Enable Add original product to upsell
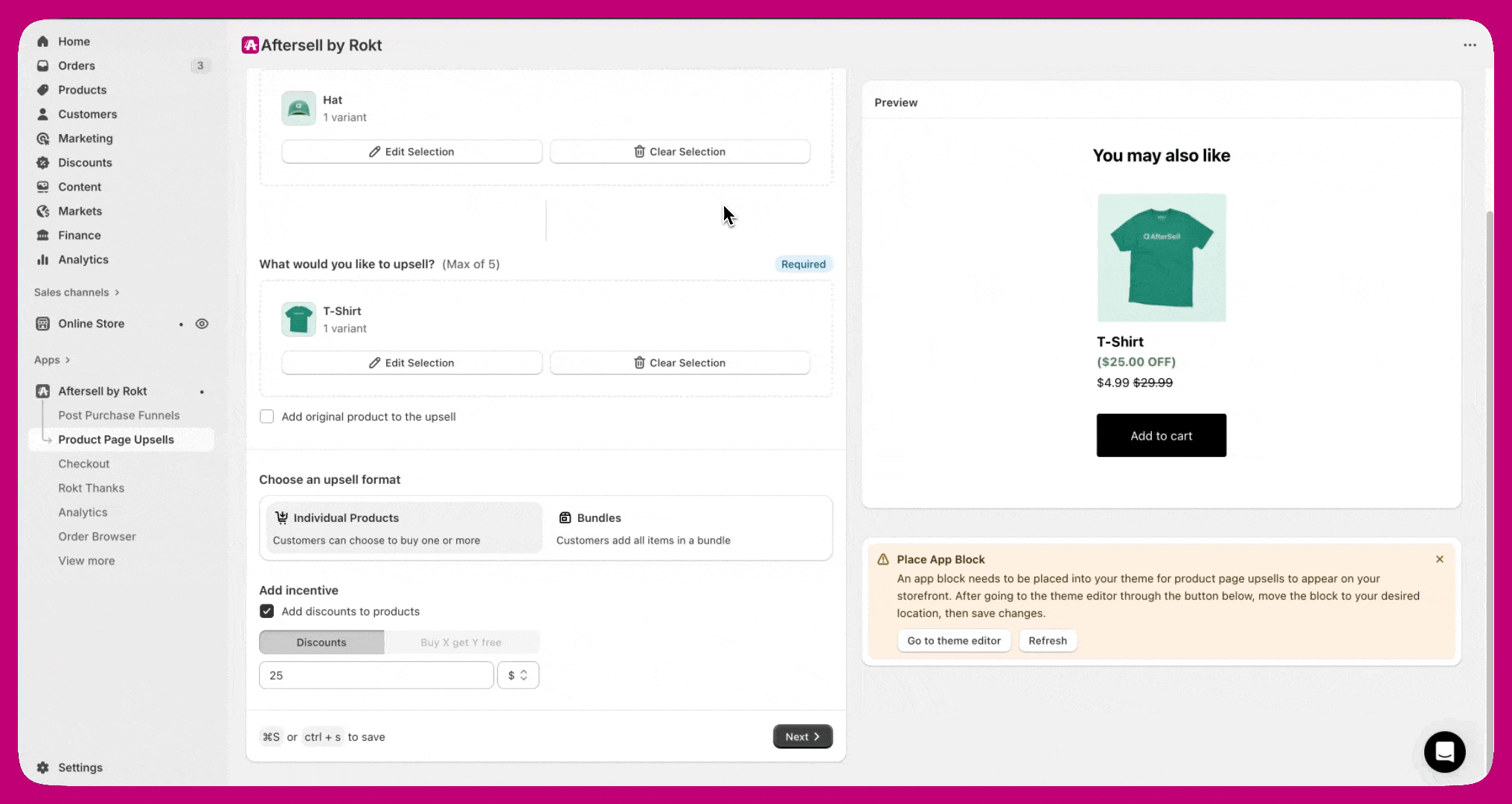The width and height of the screenshot is (1512, 804). click(266, 417)
